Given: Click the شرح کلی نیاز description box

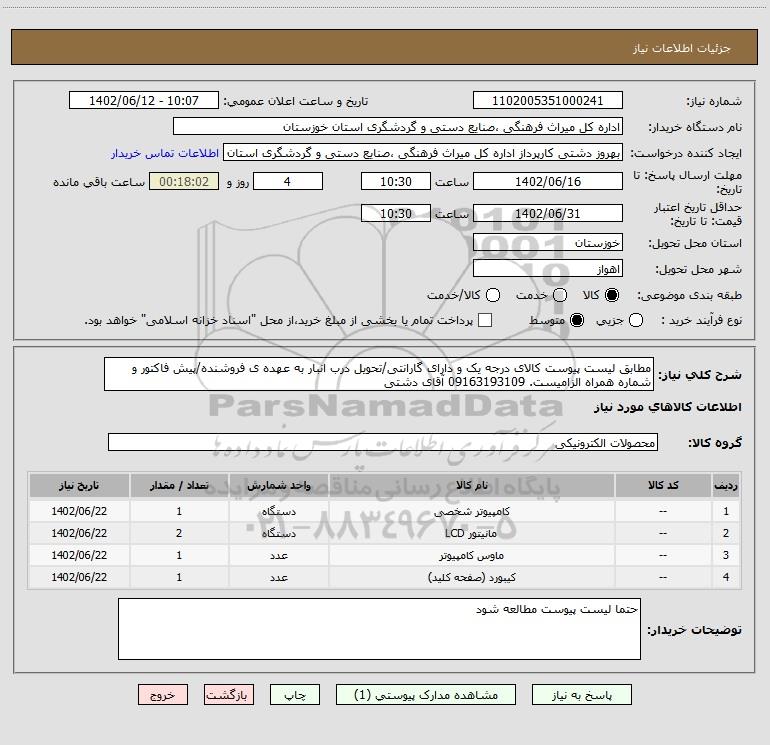Looking at the screenshot, I should pyautogui.click(x=379, y=375).
